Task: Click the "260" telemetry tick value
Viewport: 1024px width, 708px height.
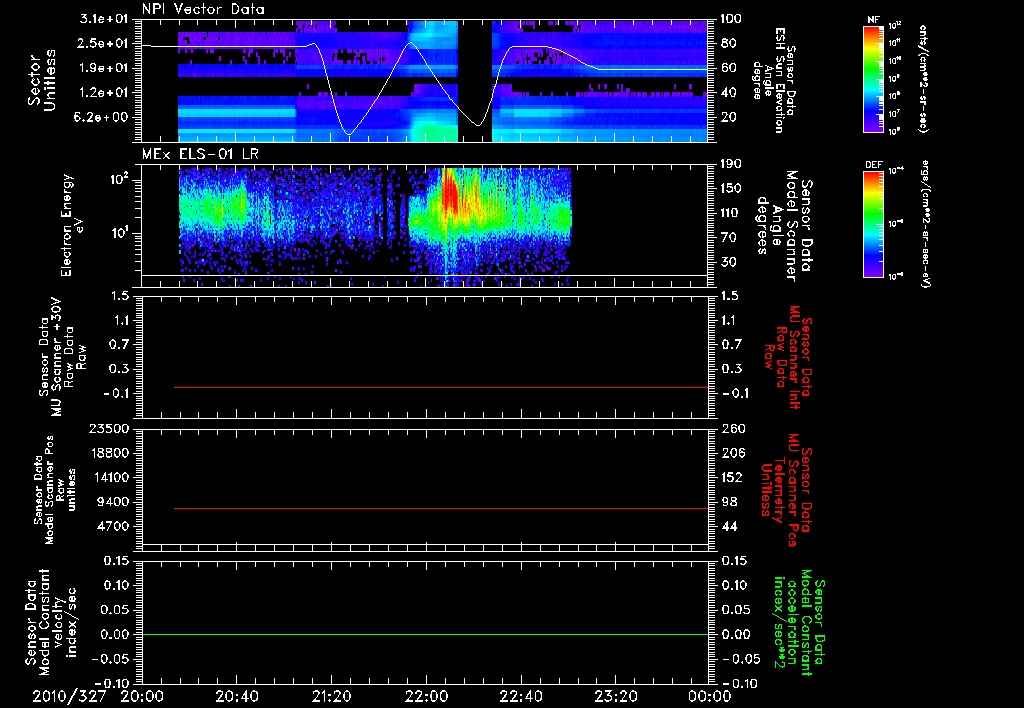Action: (731, 428)
